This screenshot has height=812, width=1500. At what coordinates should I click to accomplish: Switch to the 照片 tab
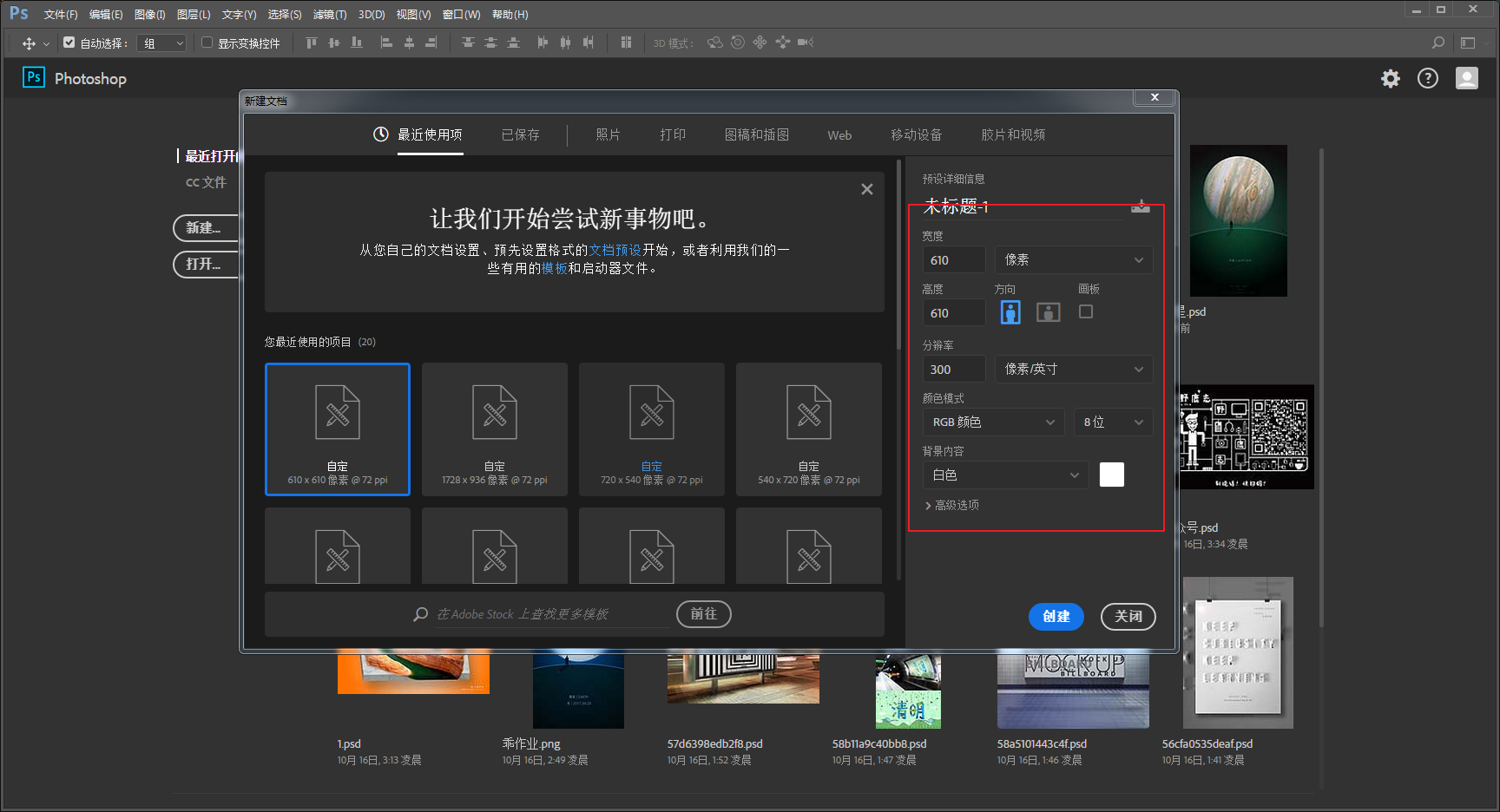click(x=608, y=135)
